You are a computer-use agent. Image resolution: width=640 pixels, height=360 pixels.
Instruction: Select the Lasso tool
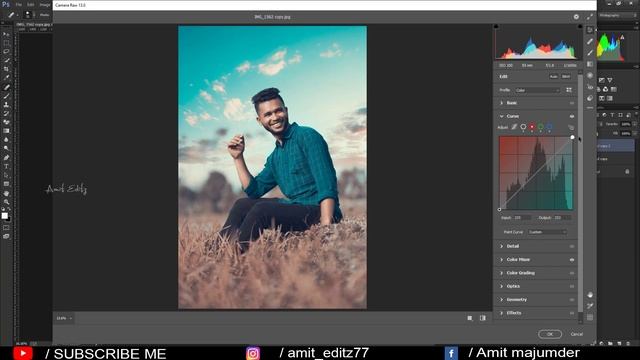pyautogui.click(x=6, y=51)
